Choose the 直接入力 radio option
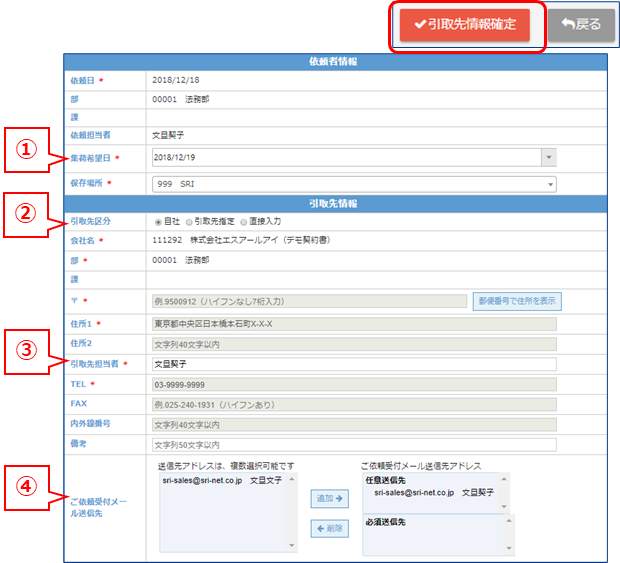This screenshot has height=563, width=620. 240,222
